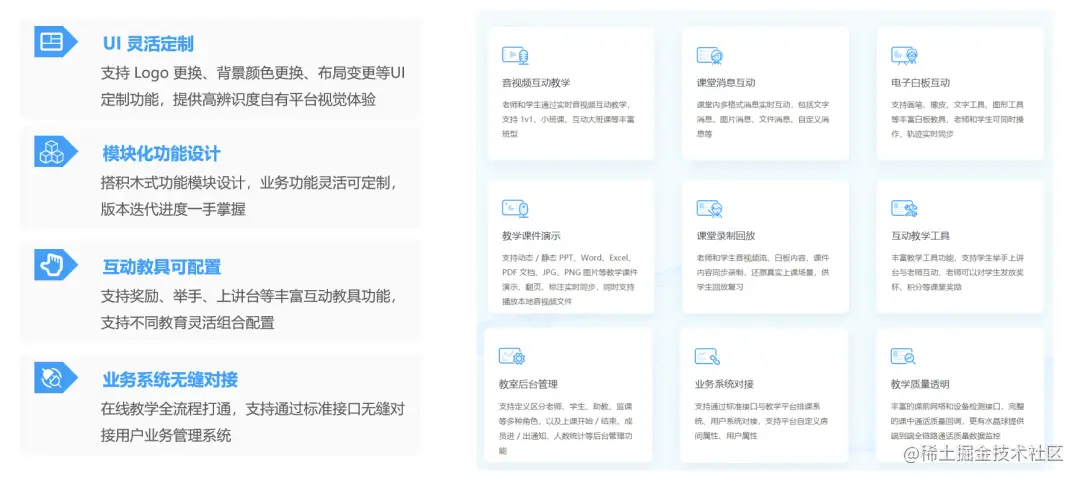Click the 业务系统对接 card icon
Viewport: 1080px width, 480px height.
pos(708,357)
